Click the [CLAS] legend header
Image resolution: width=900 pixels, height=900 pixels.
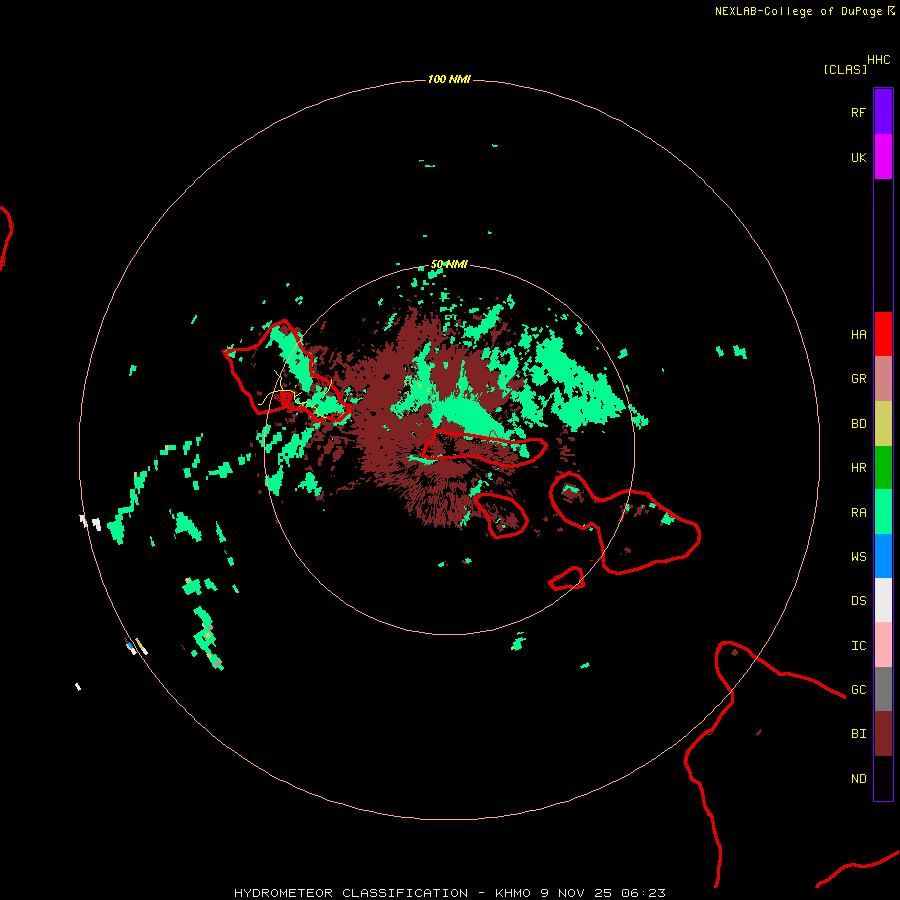click(x=845, y=69)
